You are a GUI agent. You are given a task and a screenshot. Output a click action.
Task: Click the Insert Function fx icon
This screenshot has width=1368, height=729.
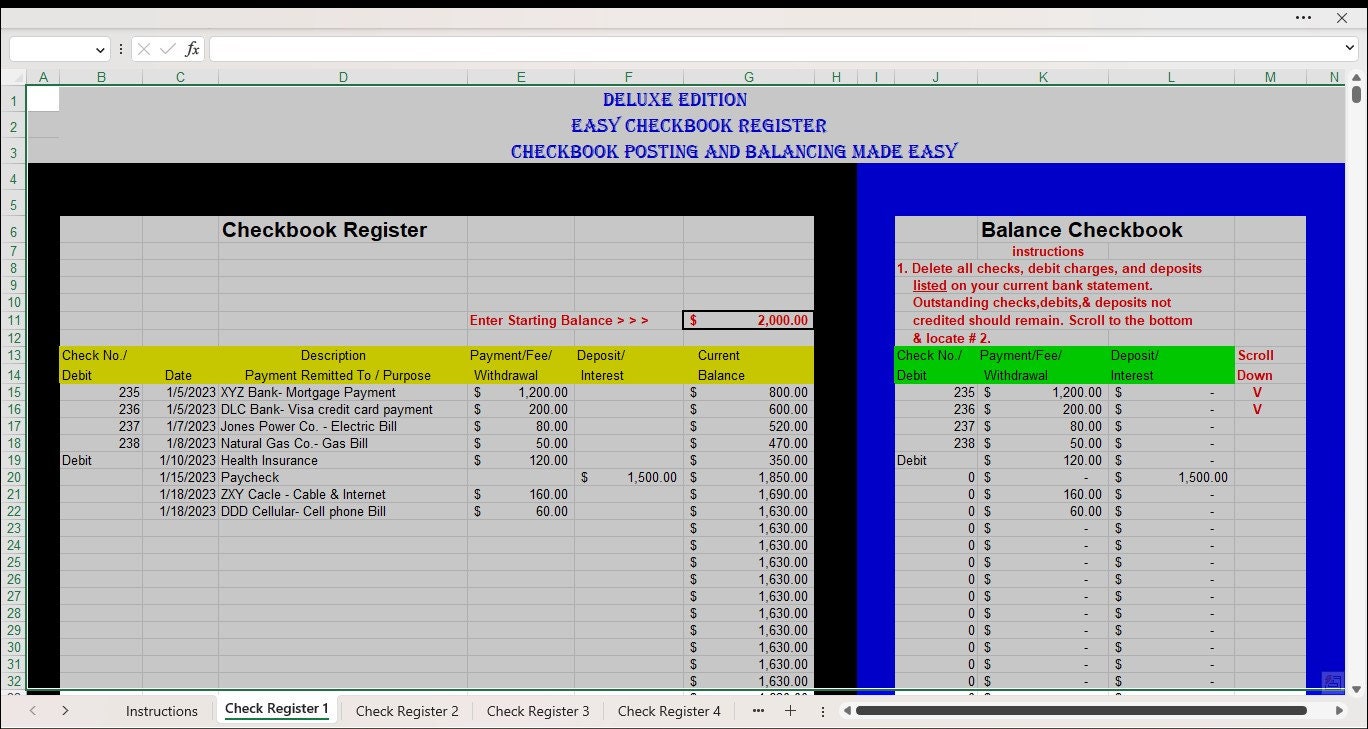[191, 48]
